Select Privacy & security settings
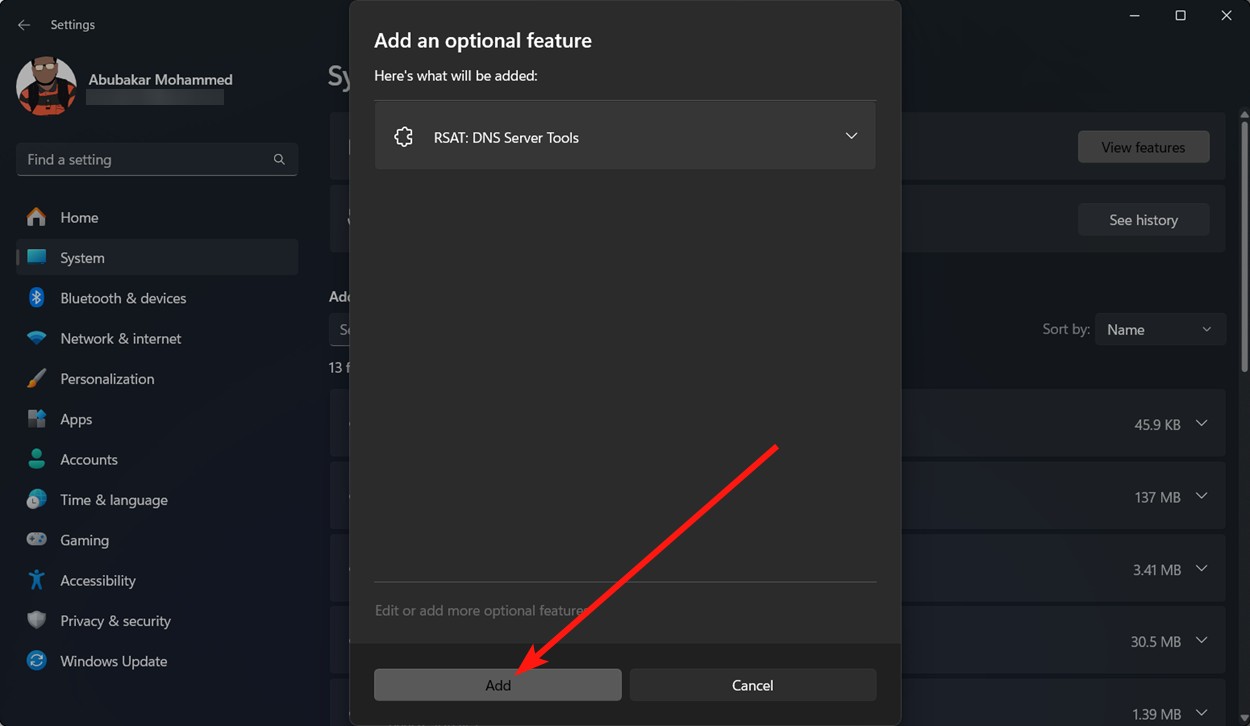The width and height of the screenshot is (1250, 726). pos(114,620)
